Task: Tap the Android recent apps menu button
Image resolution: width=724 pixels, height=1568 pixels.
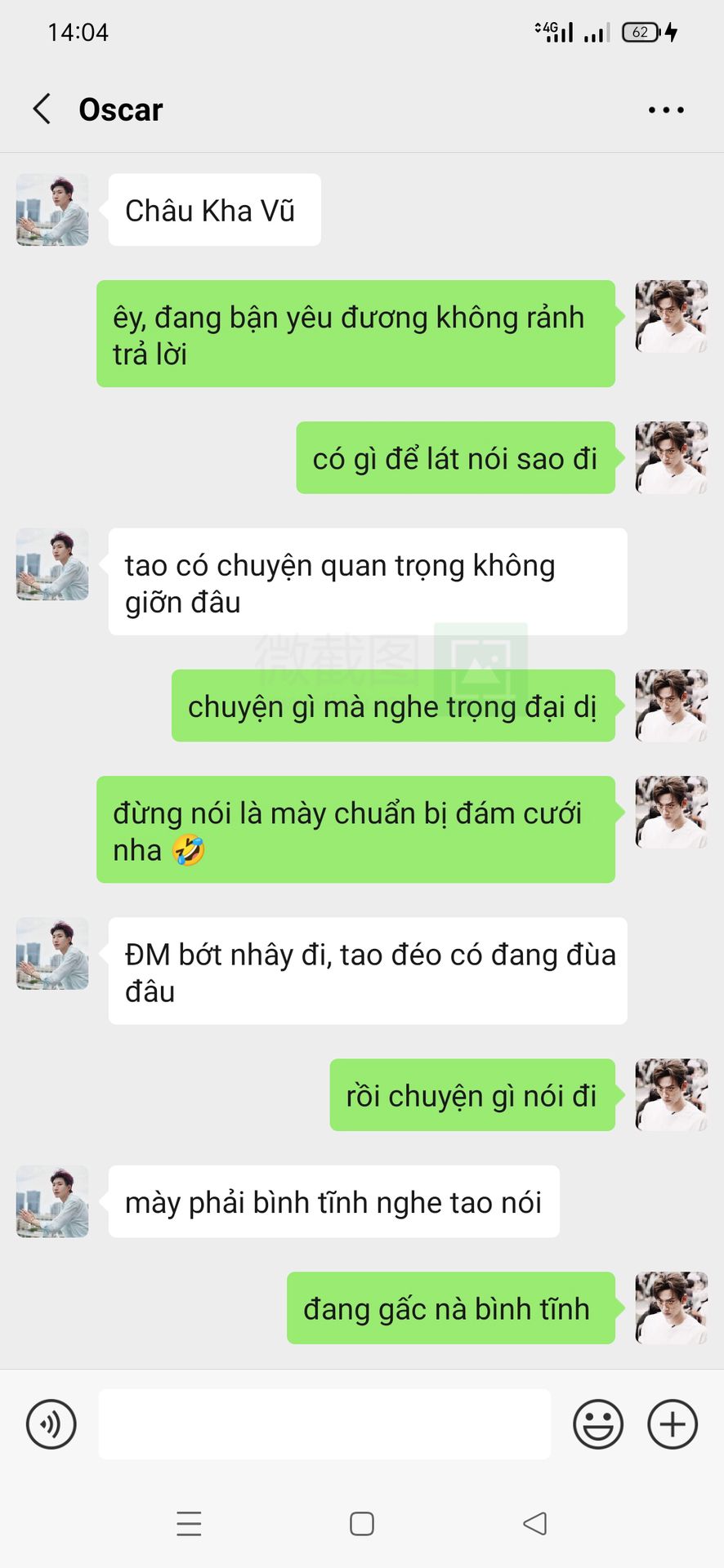Action: click(189, 1524)
